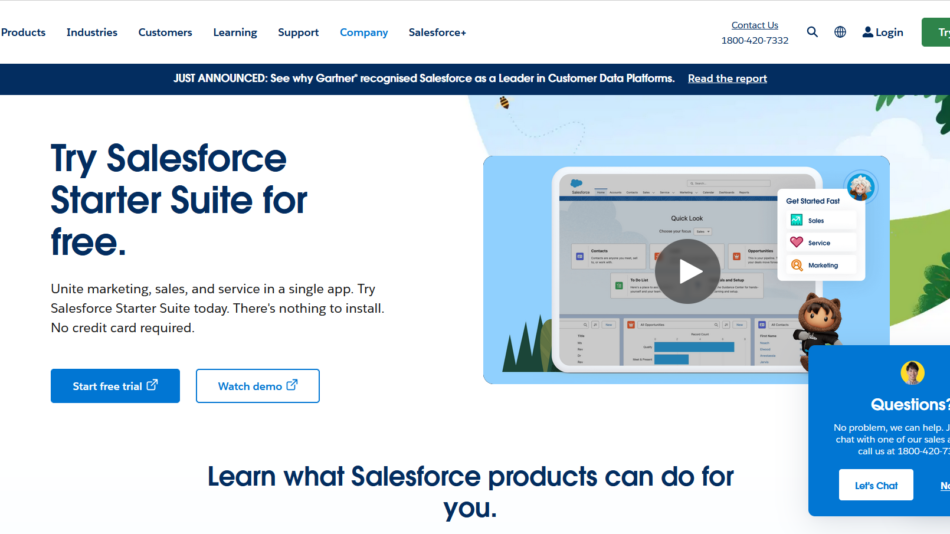
Task: Click the Service heart icon
Action: pyautogui.click(x=796, y=242)
